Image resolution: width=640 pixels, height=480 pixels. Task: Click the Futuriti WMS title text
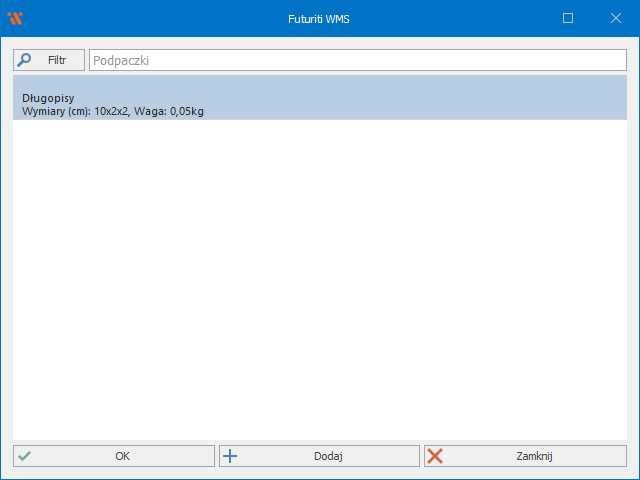coord(319,18)
